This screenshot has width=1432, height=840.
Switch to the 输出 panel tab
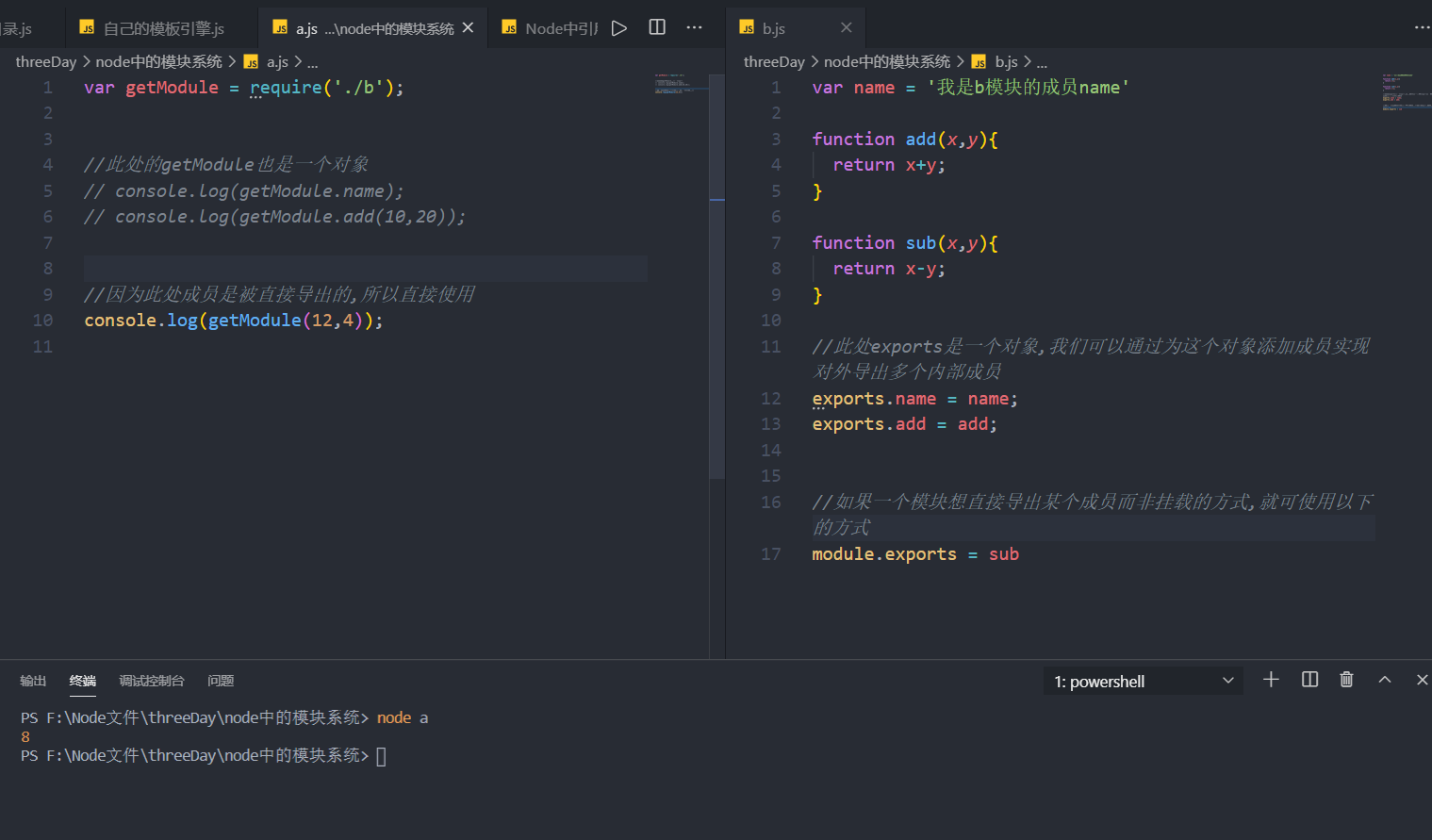pos(33,681)
